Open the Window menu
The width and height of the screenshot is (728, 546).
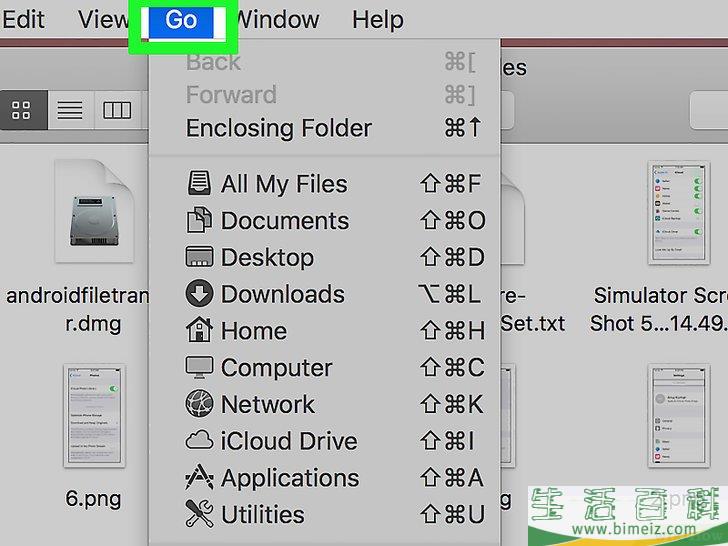(278, 20)
